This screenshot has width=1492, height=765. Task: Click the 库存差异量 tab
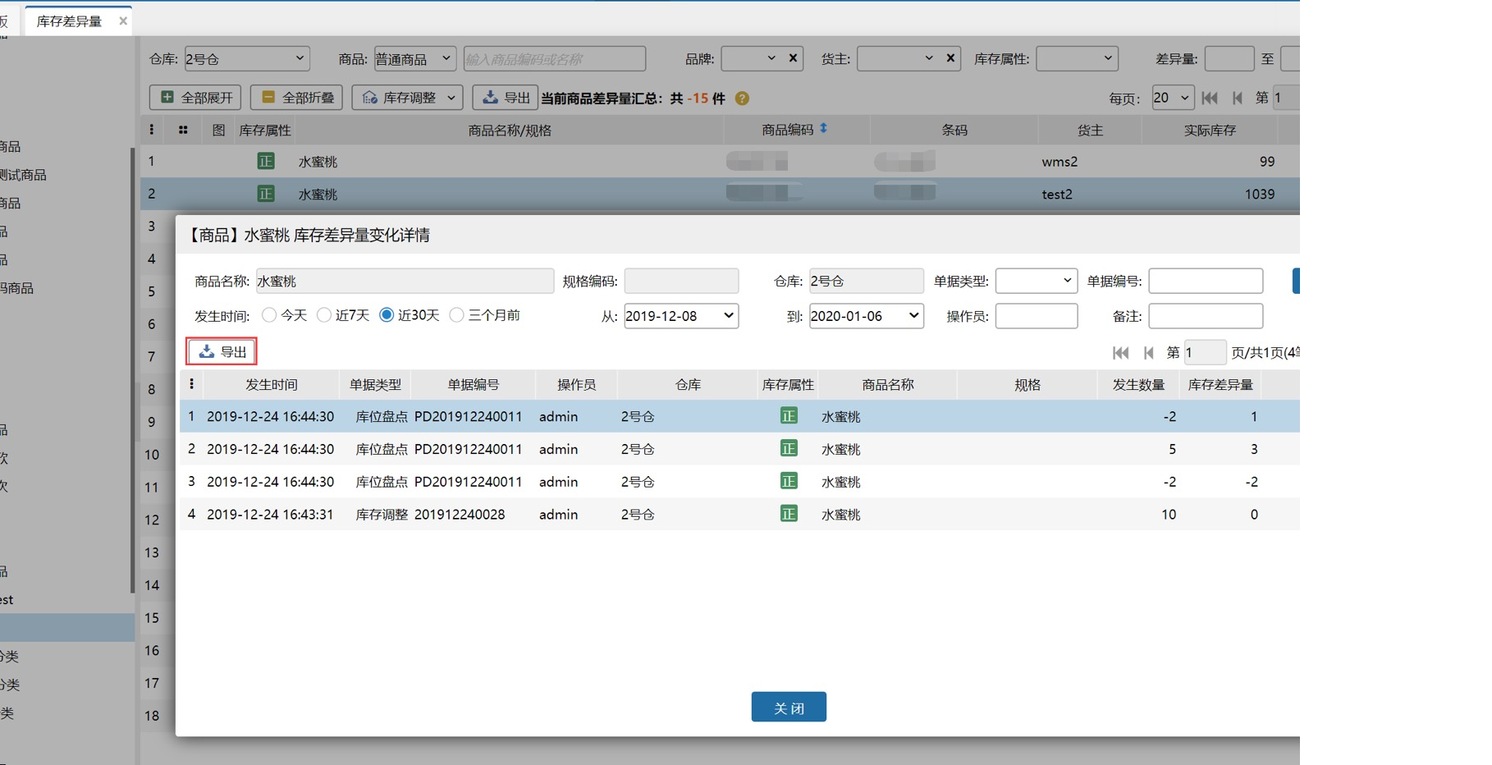coord(69,21)
